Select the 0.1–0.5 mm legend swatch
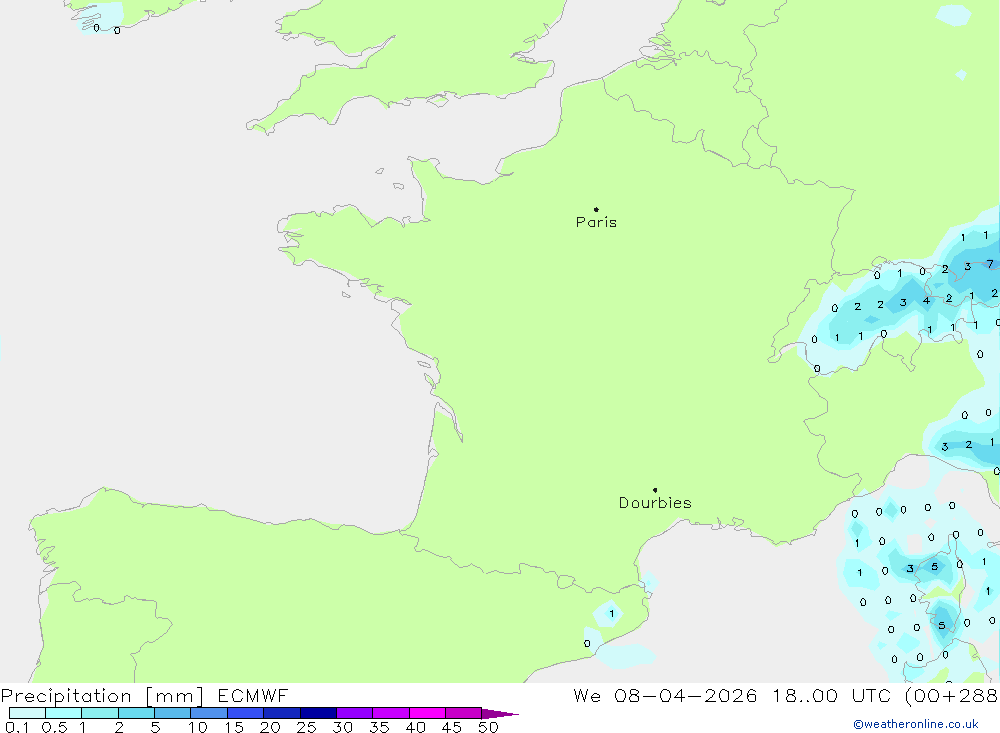Image resolution: width=1000 pixels, height=733 pixels. coord(27,713)
